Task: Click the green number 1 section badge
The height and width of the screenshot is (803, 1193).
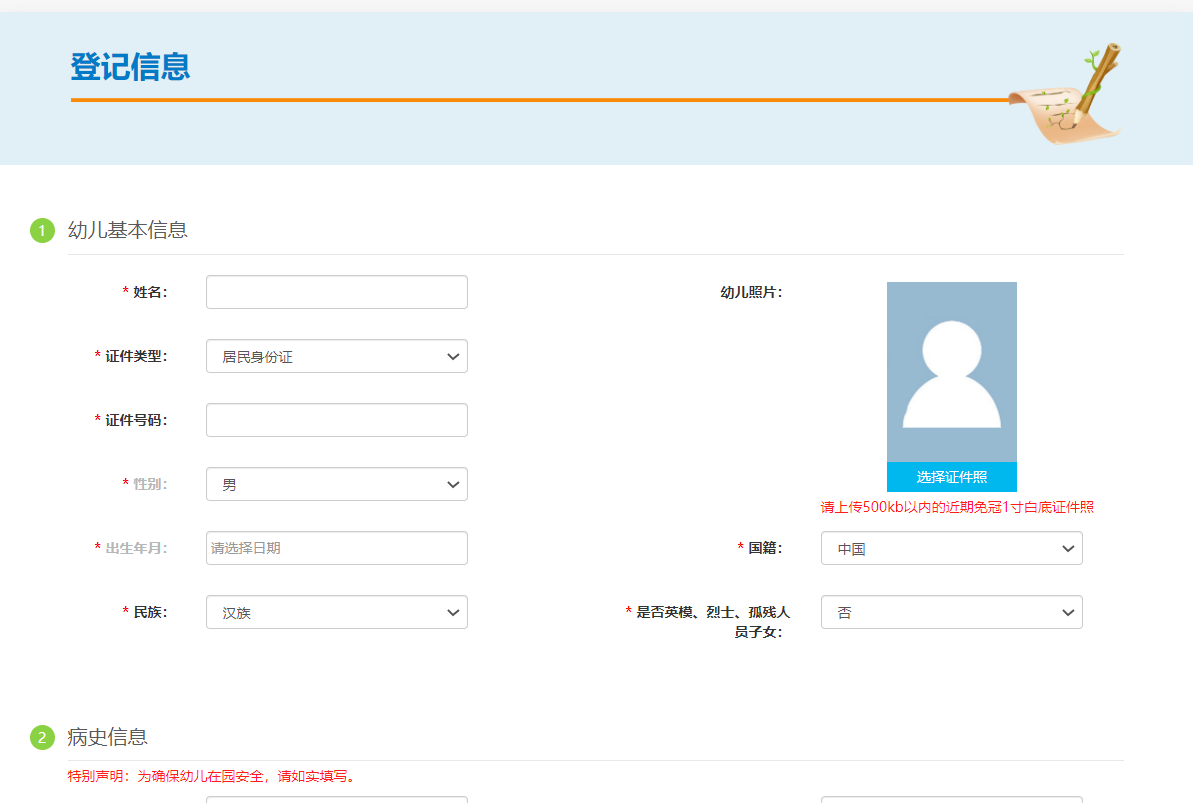Action: [42, 231]
